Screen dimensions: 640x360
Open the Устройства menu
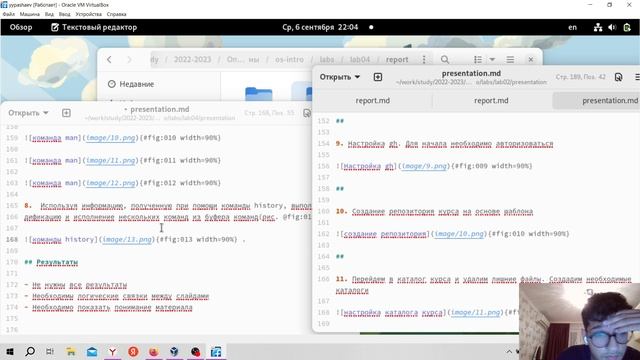(x=89, y=14)
